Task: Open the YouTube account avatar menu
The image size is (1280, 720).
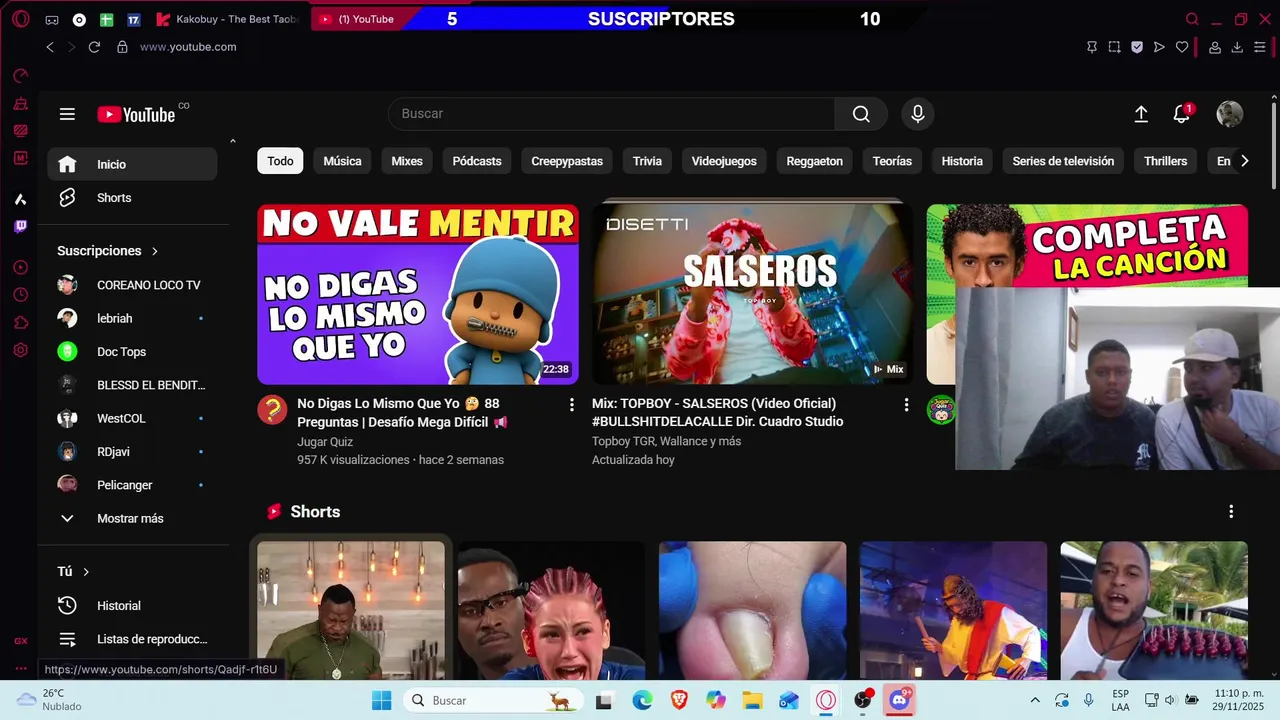Action: (1229, 114)
